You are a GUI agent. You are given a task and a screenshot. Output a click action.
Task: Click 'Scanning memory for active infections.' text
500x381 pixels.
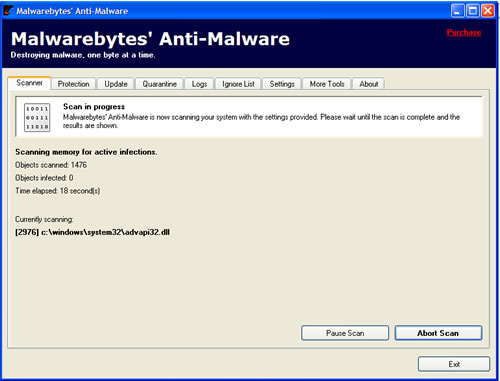point(86,152)
